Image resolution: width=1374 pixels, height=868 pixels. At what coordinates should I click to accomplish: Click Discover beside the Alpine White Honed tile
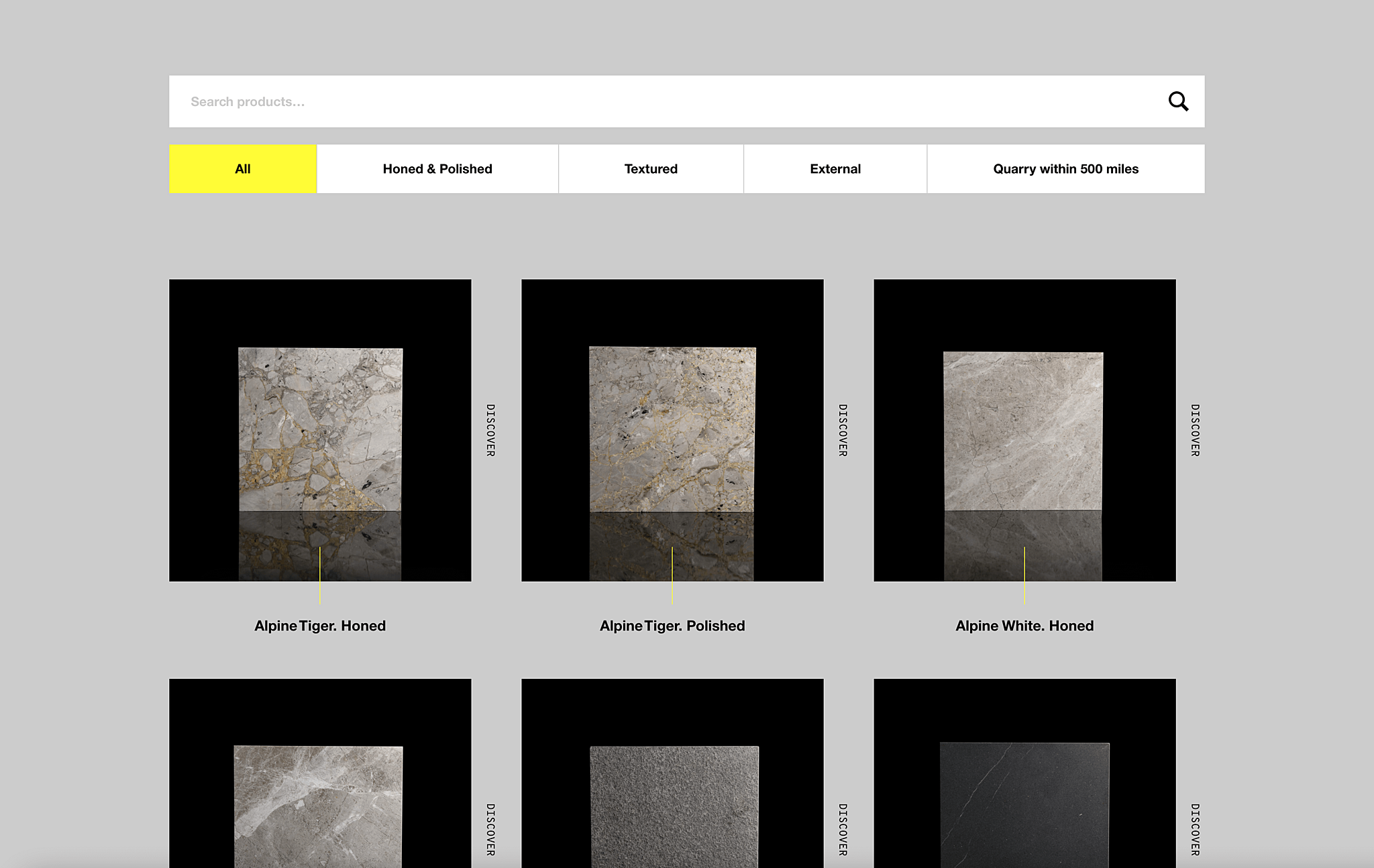(1195, 430)
